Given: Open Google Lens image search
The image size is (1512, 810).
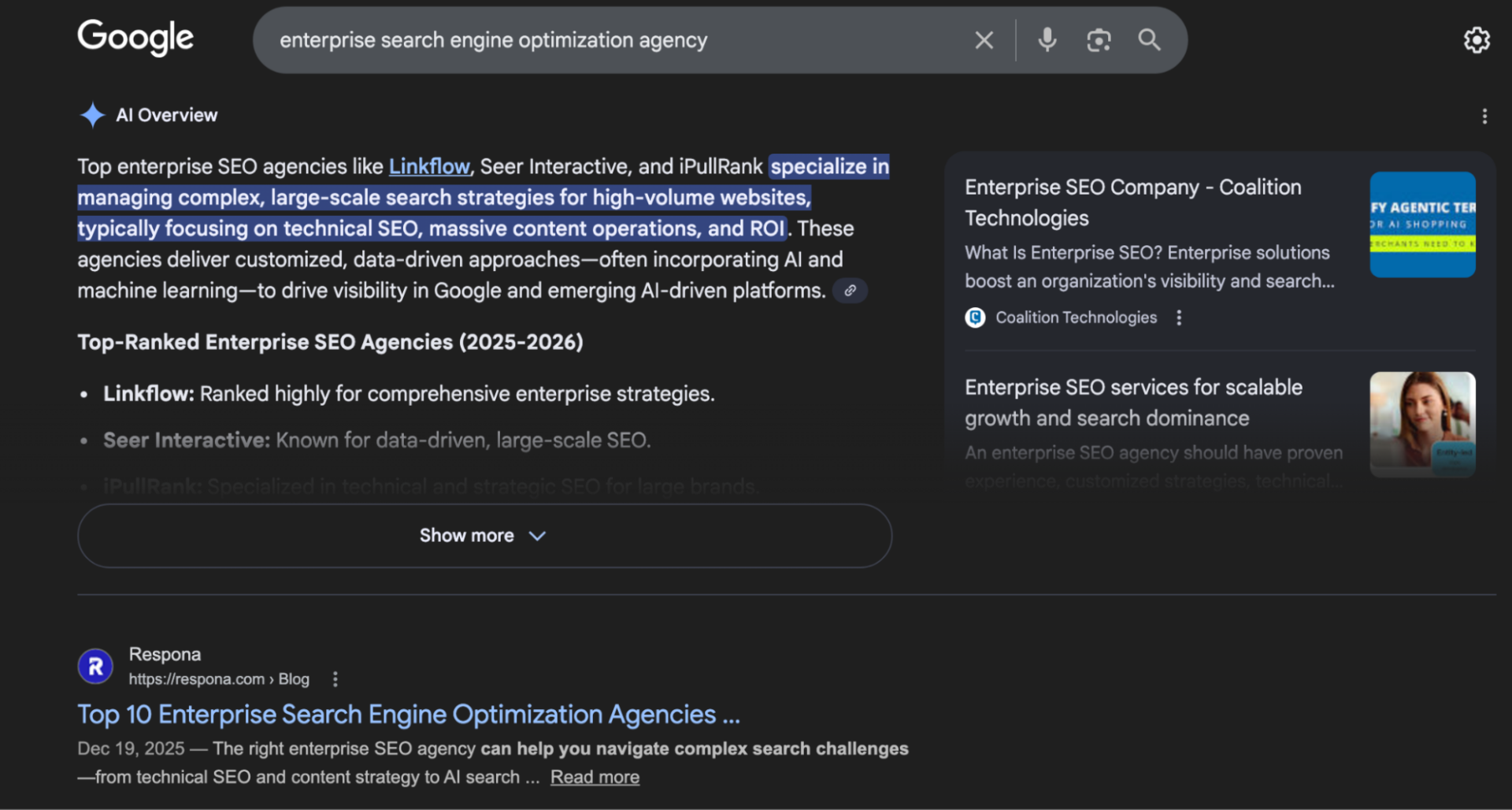Looking at the screenshot, I should [1099, 39].
